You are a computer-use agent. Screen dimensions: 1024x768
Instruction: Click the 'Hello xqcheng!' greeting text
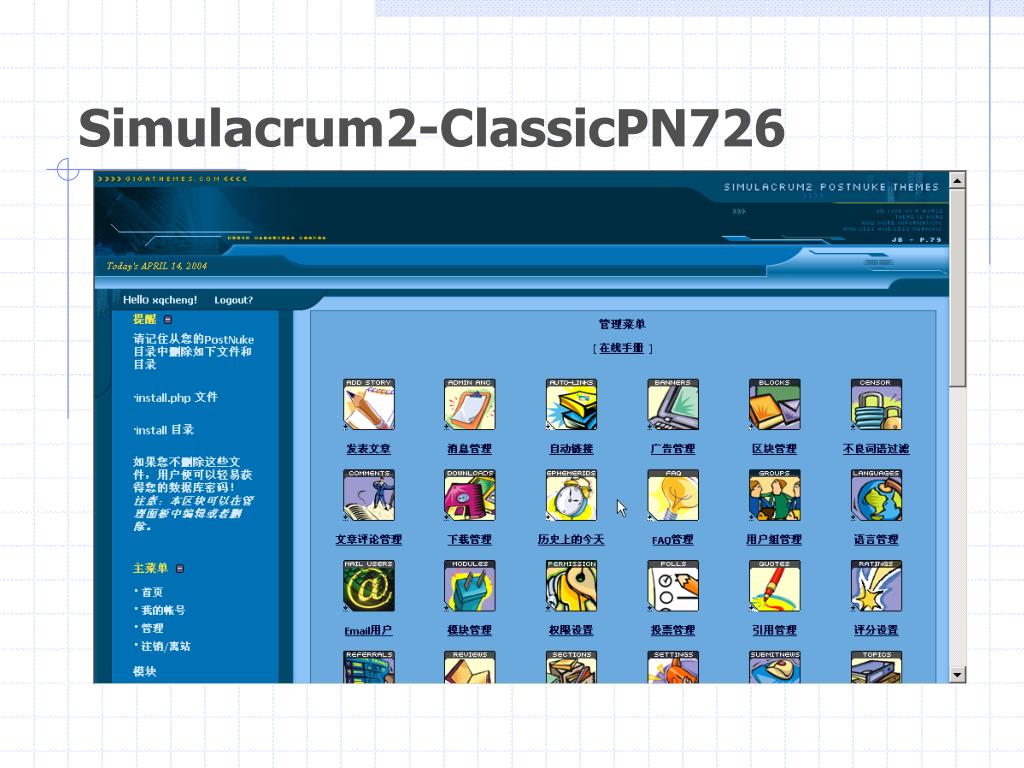(x=160, y=300)
